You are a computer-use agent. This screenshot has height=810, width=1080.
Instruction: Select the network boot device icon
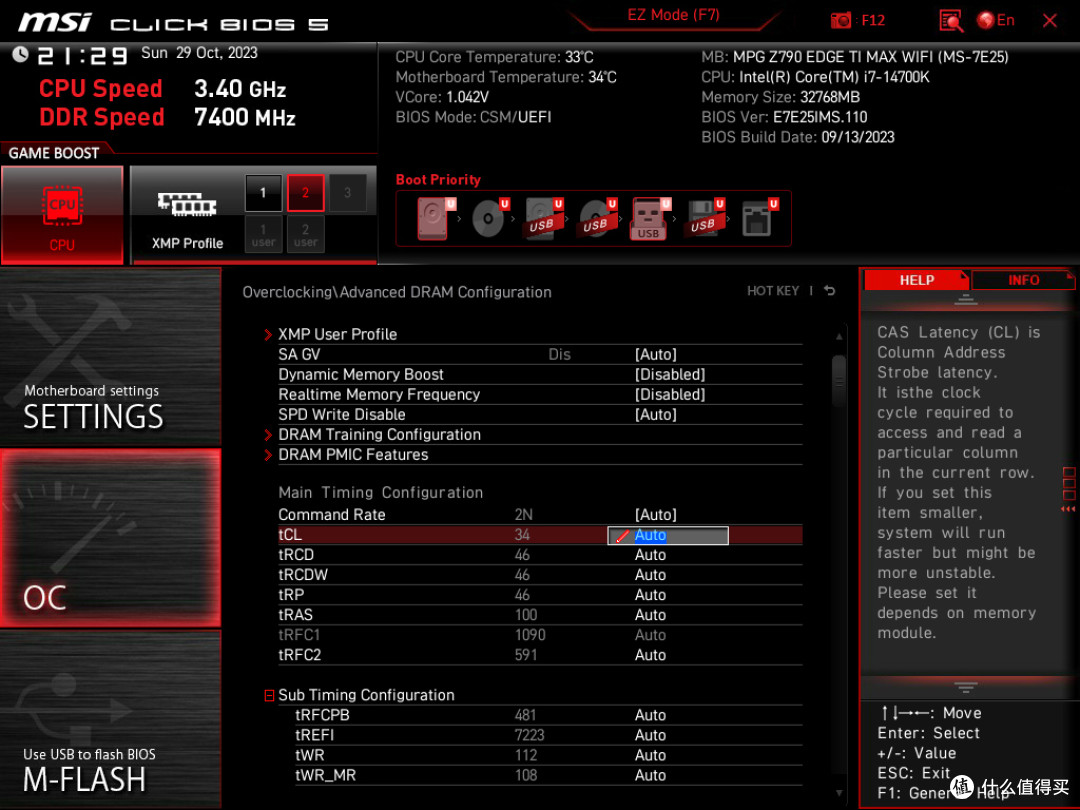point(759,218)
